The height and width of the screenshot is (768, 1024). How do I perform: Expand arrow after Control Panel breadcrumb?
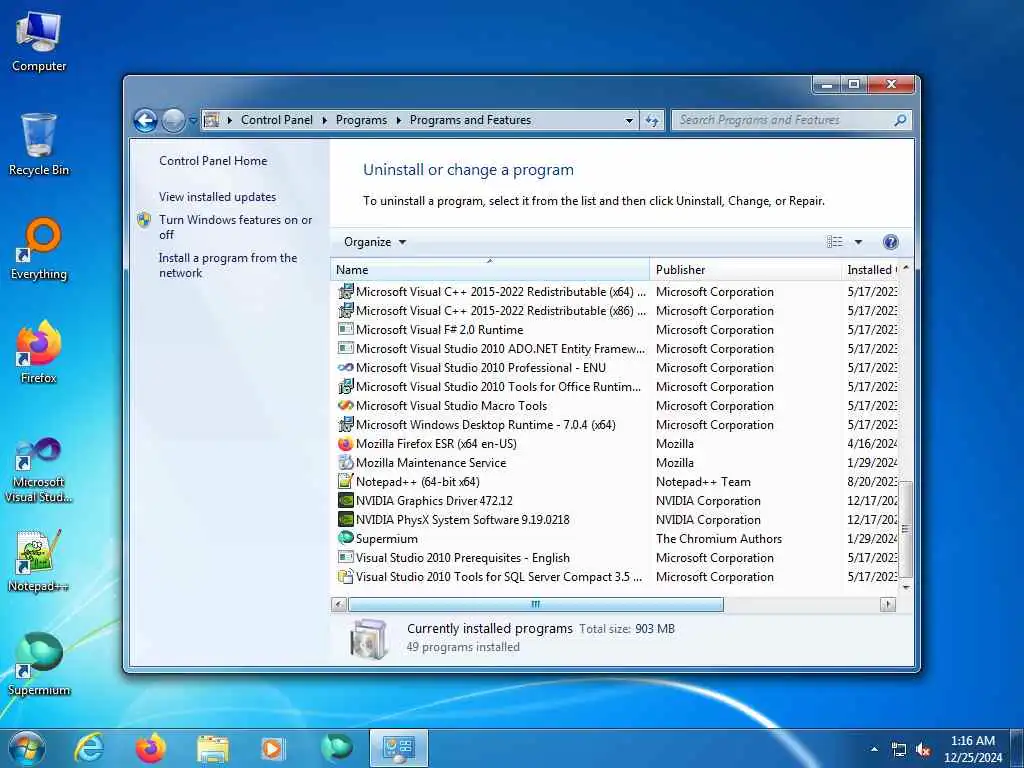(325, 120)
